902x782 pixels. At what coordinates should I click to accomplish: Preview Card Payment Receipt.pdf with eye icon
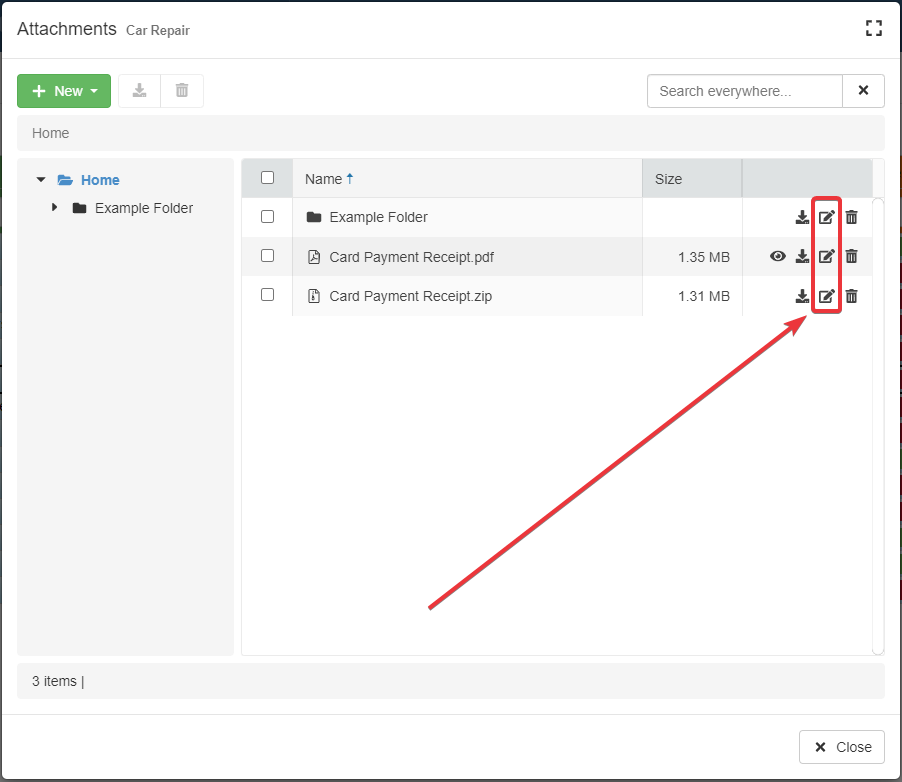tap(778, 256)
